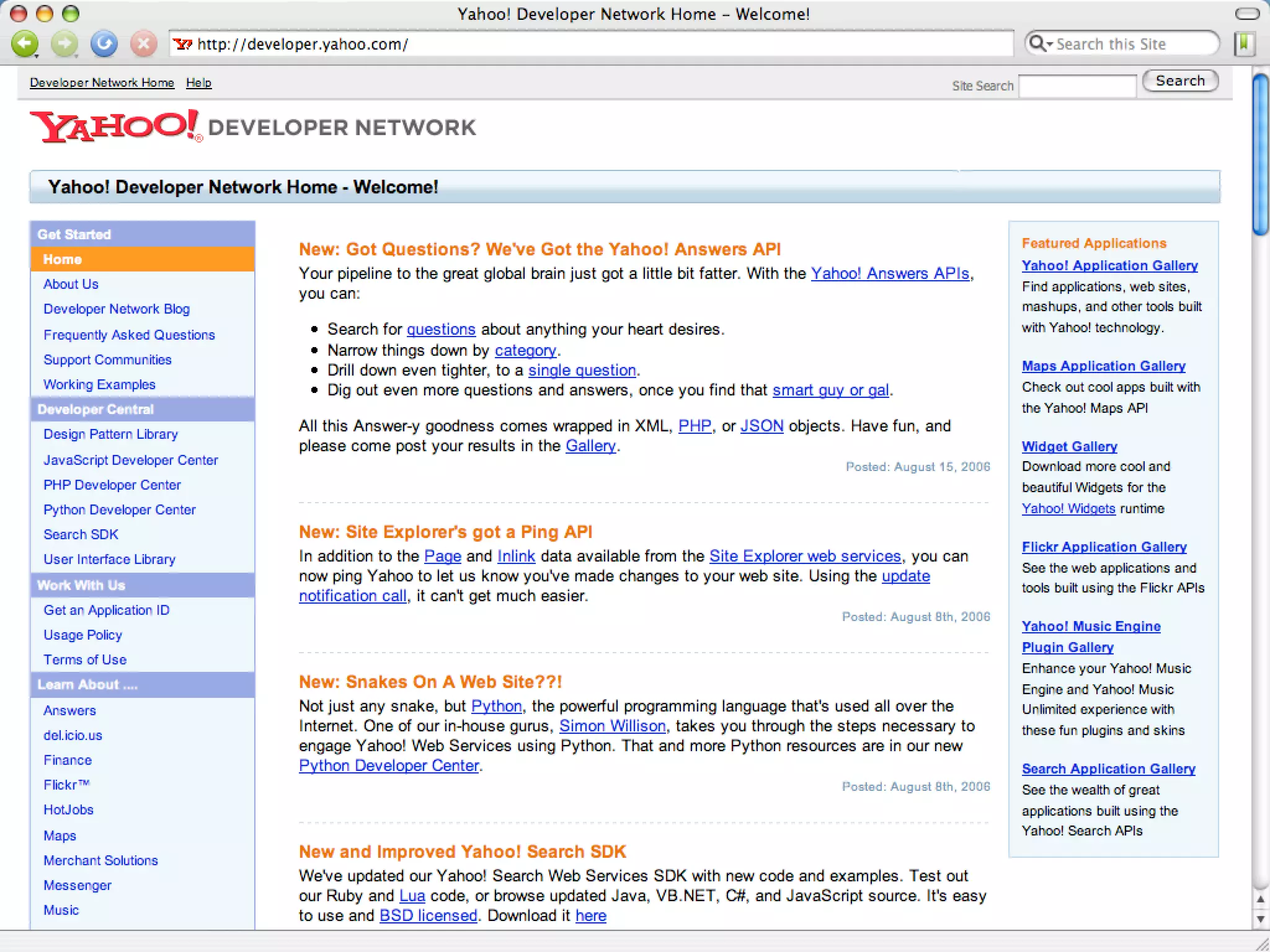Click the vertical scrollbar thumb
Image resolution: width=1270 pixels, height=952 pixels.
[1260, 155]
